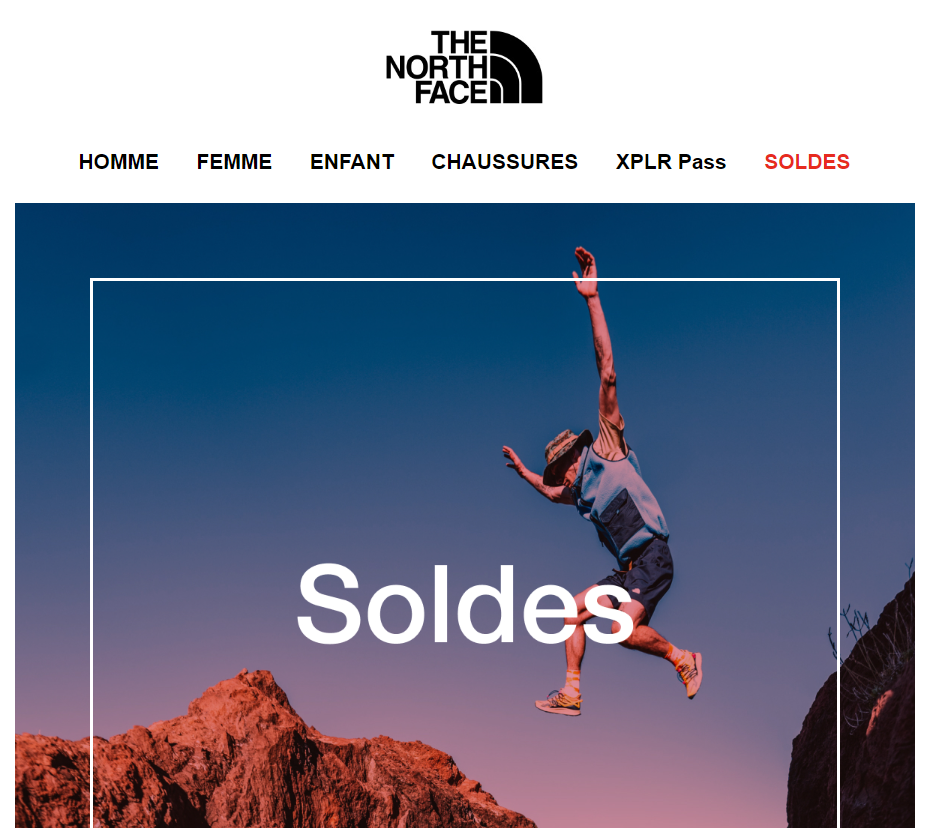929x828 pixels.
Task: Select CHAUSSURES in the navigation
Action: pyautogui.click(x=505, y=162)
